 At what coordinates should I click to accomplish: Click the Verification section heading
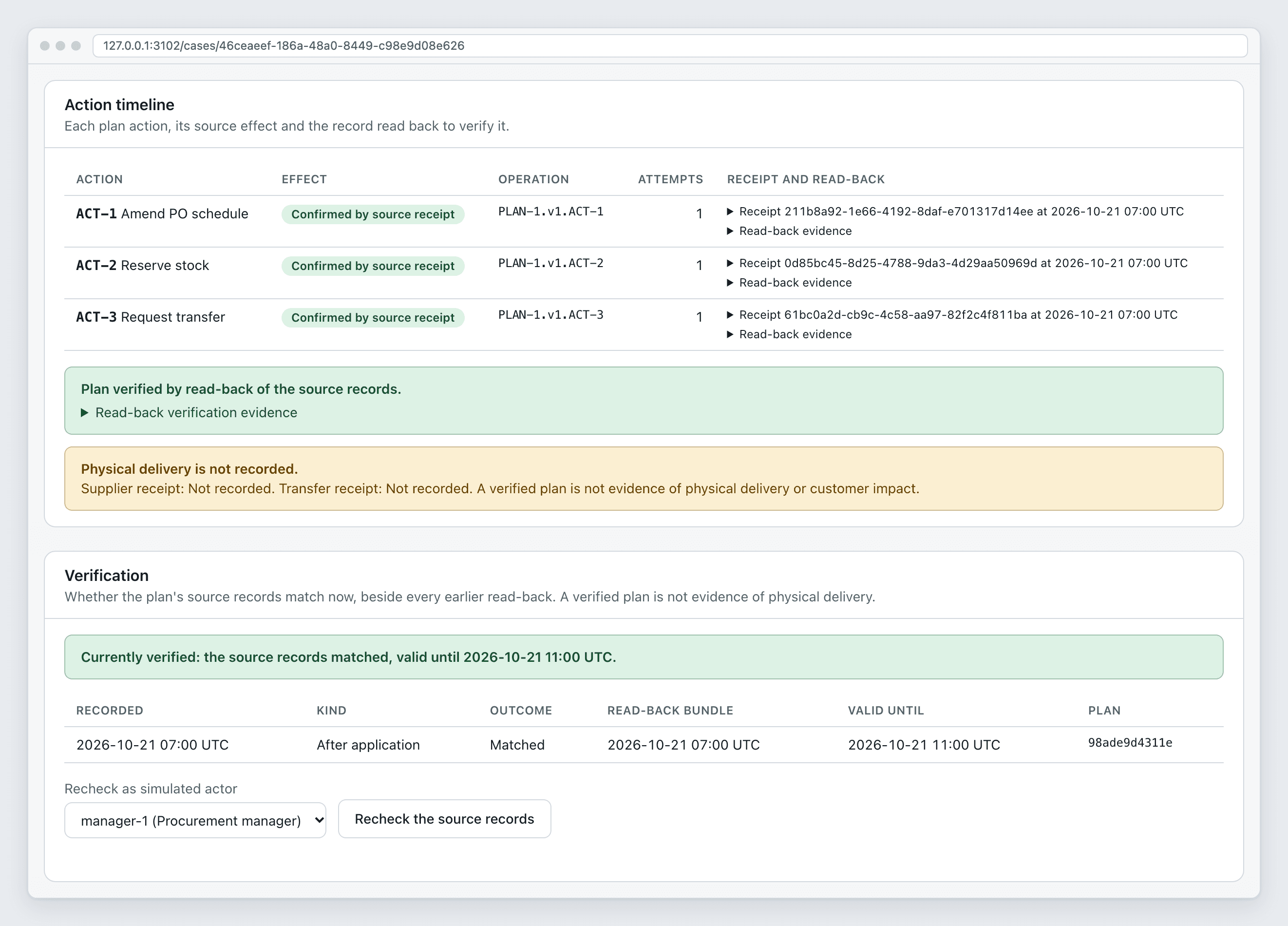[107, 576]
